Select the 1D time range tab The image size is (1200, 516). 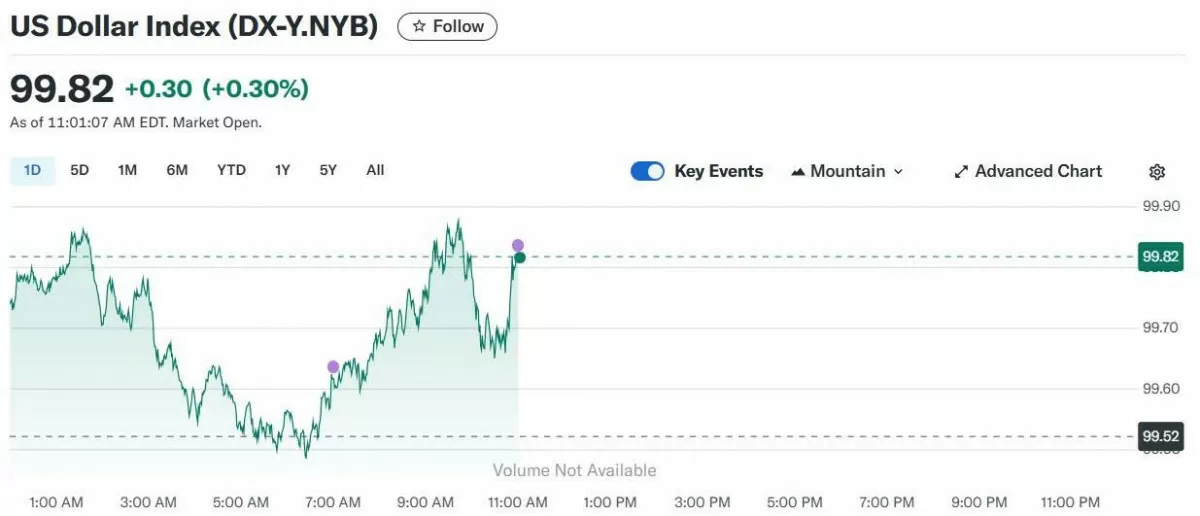(32, 170)
